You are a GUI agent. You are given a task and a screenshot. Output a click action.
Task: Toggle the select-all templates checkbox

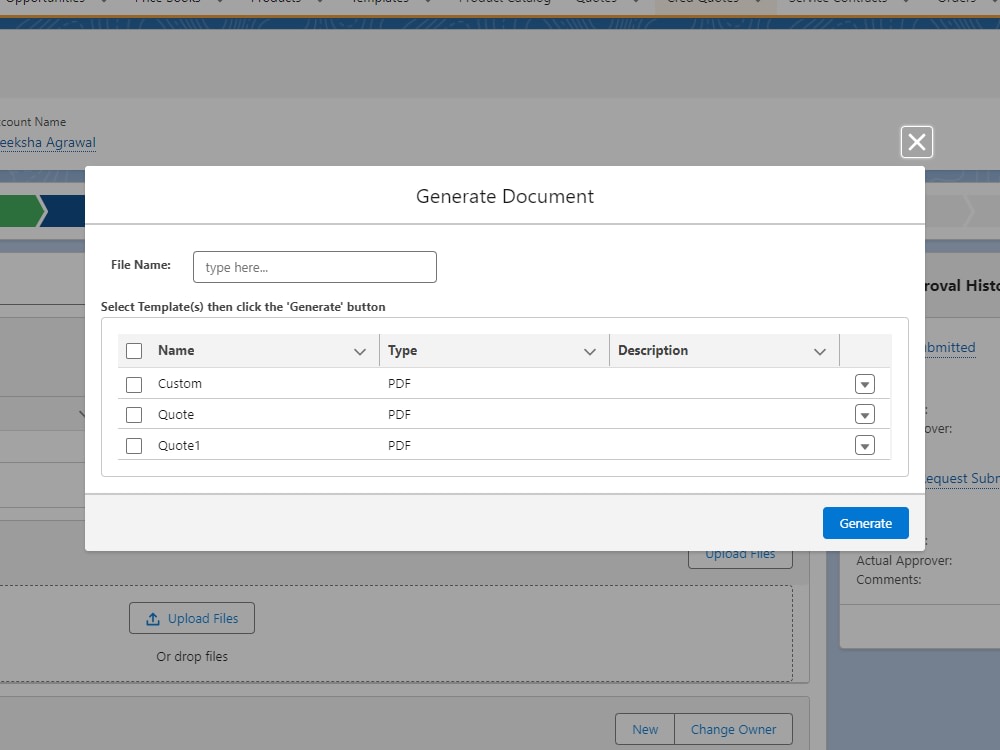pyautogui.click(x=134, y=351)
